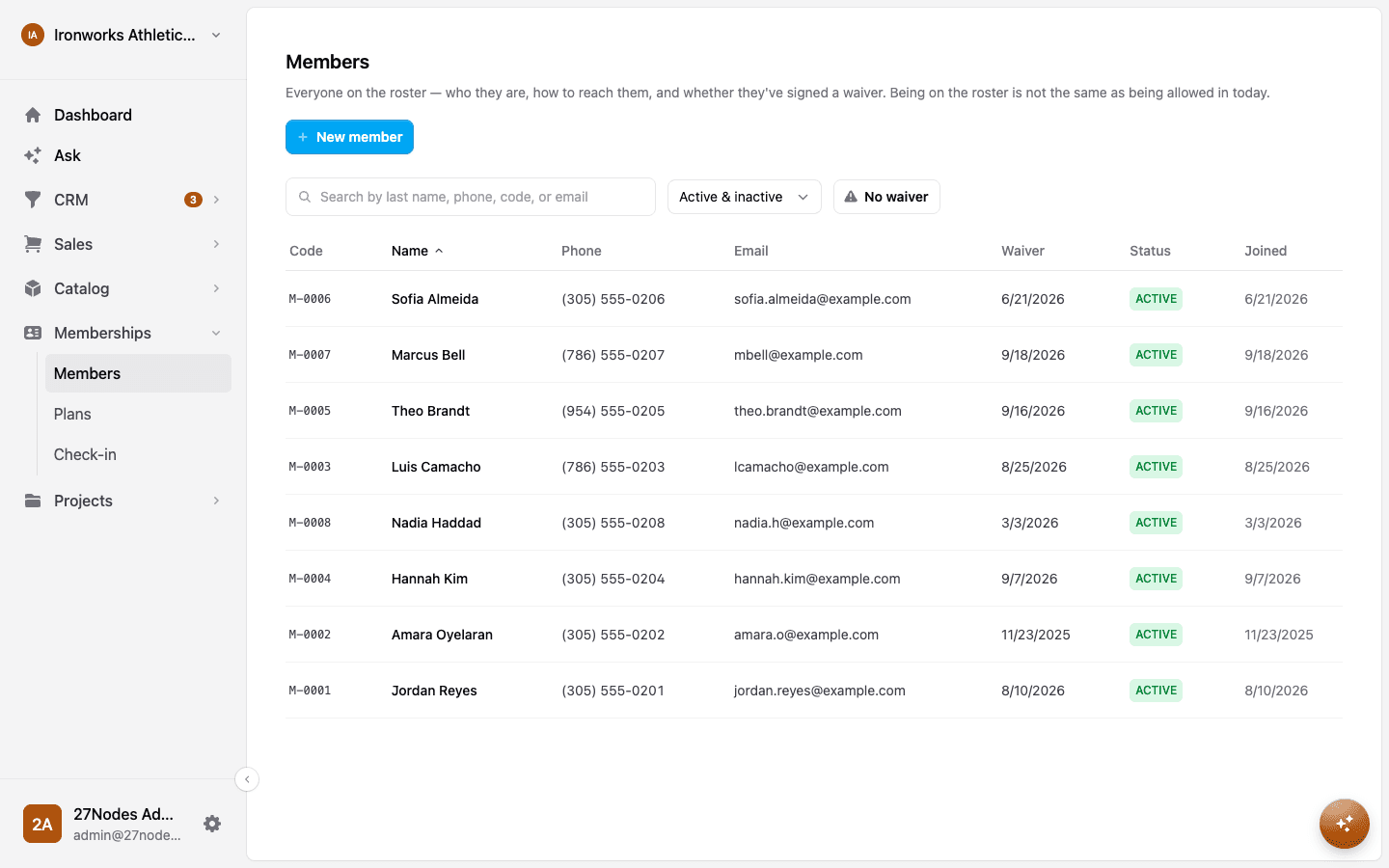Click the 2A user avatar
Screen dimensions: 1389x868
(42, 824)
